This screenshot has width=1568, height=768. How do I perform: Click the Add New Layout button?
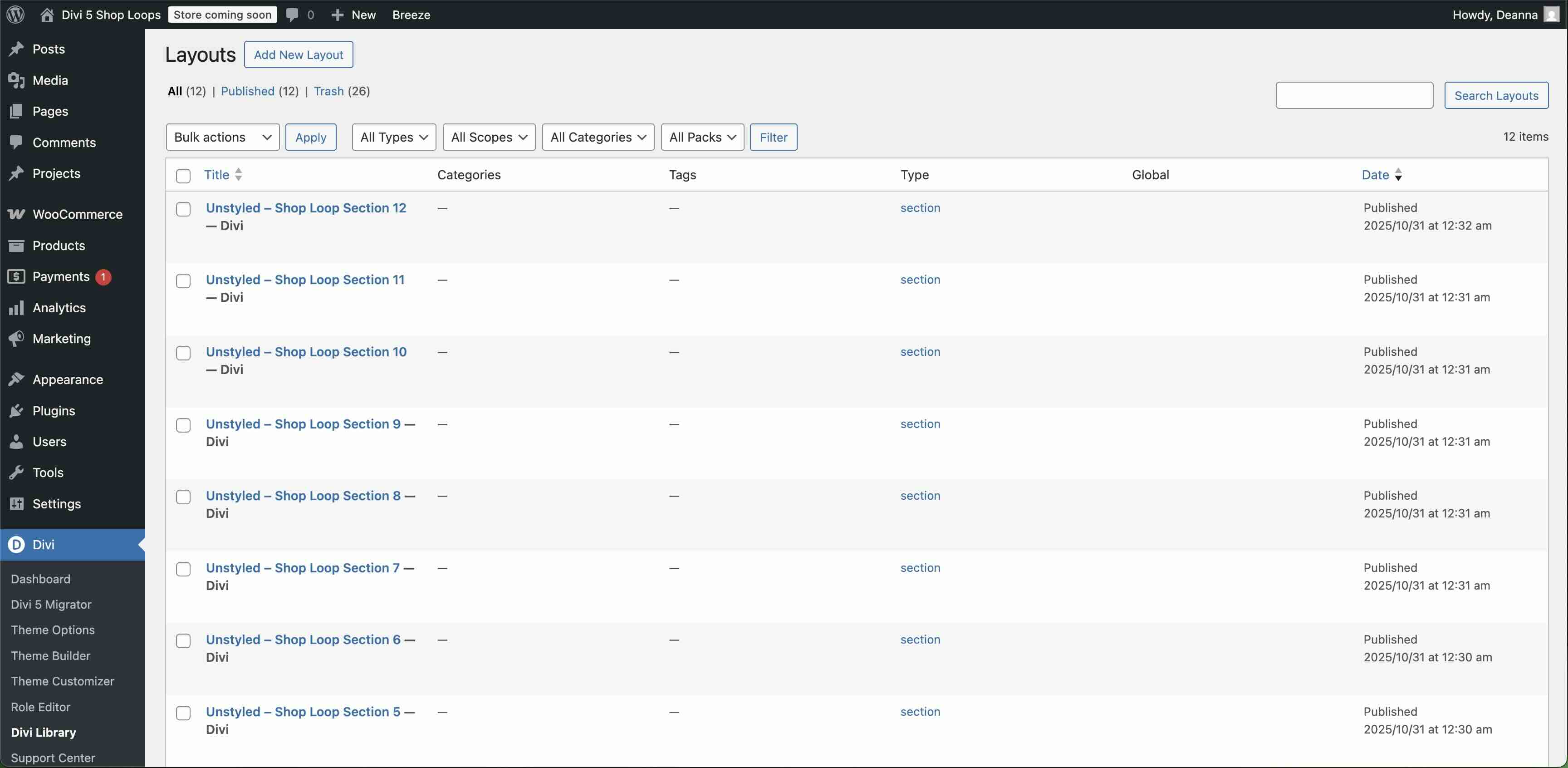(298, 54)
